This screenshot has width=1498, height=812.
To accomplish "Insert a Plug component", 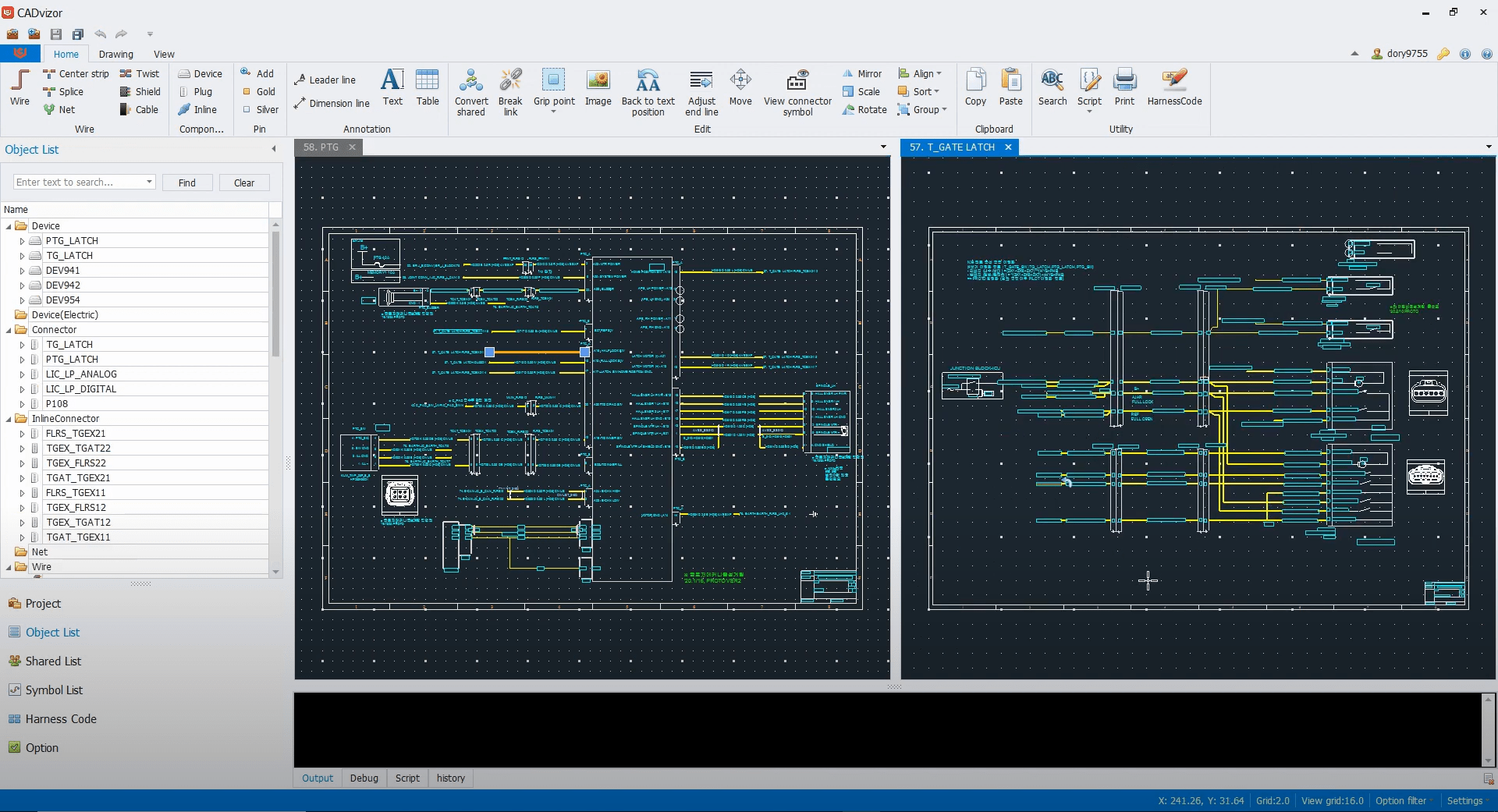I will [x=196, y=91].
